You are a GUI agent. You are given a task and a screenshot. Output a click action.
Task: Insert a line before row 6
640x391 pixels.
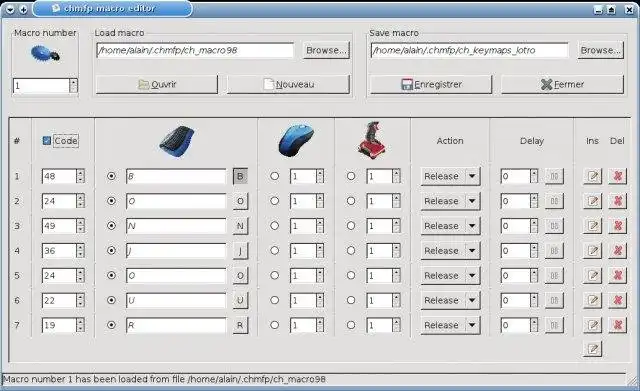coord(593,300)
